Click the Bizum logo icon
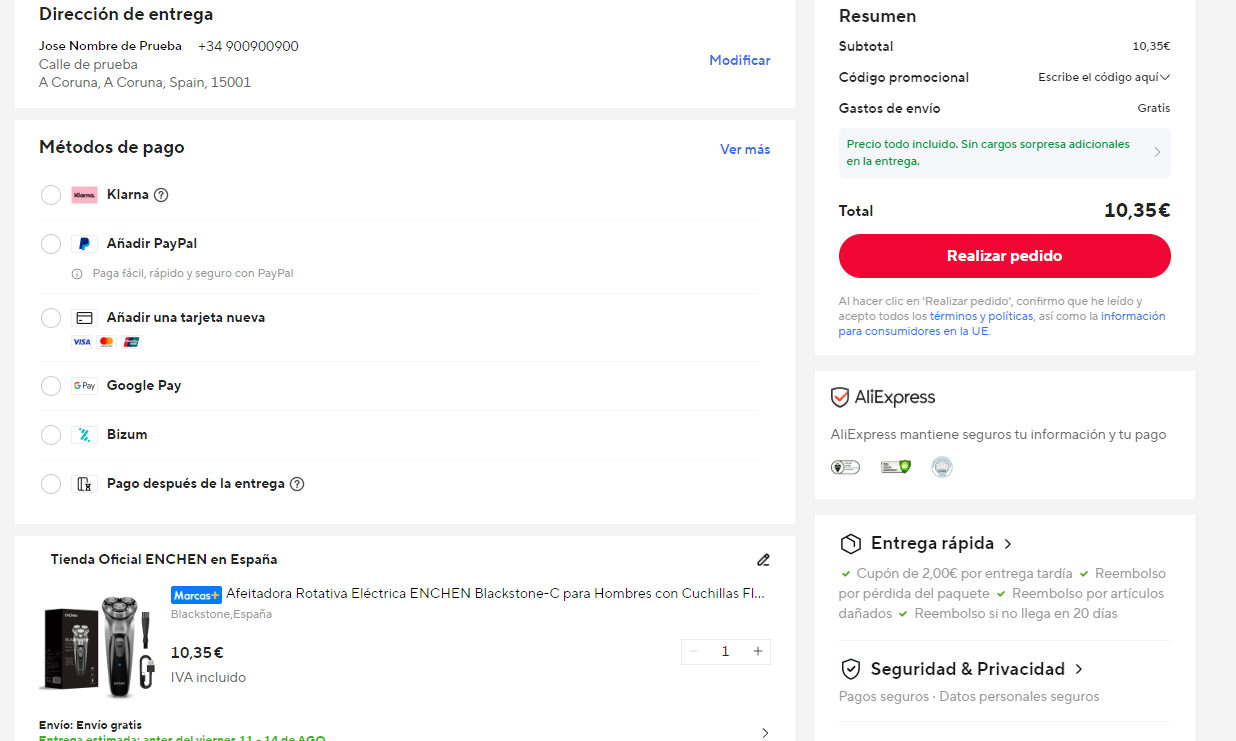Image resolution: width=1236 pixels, height=741 pixels. pyautogui.click(x=84, y=435)
